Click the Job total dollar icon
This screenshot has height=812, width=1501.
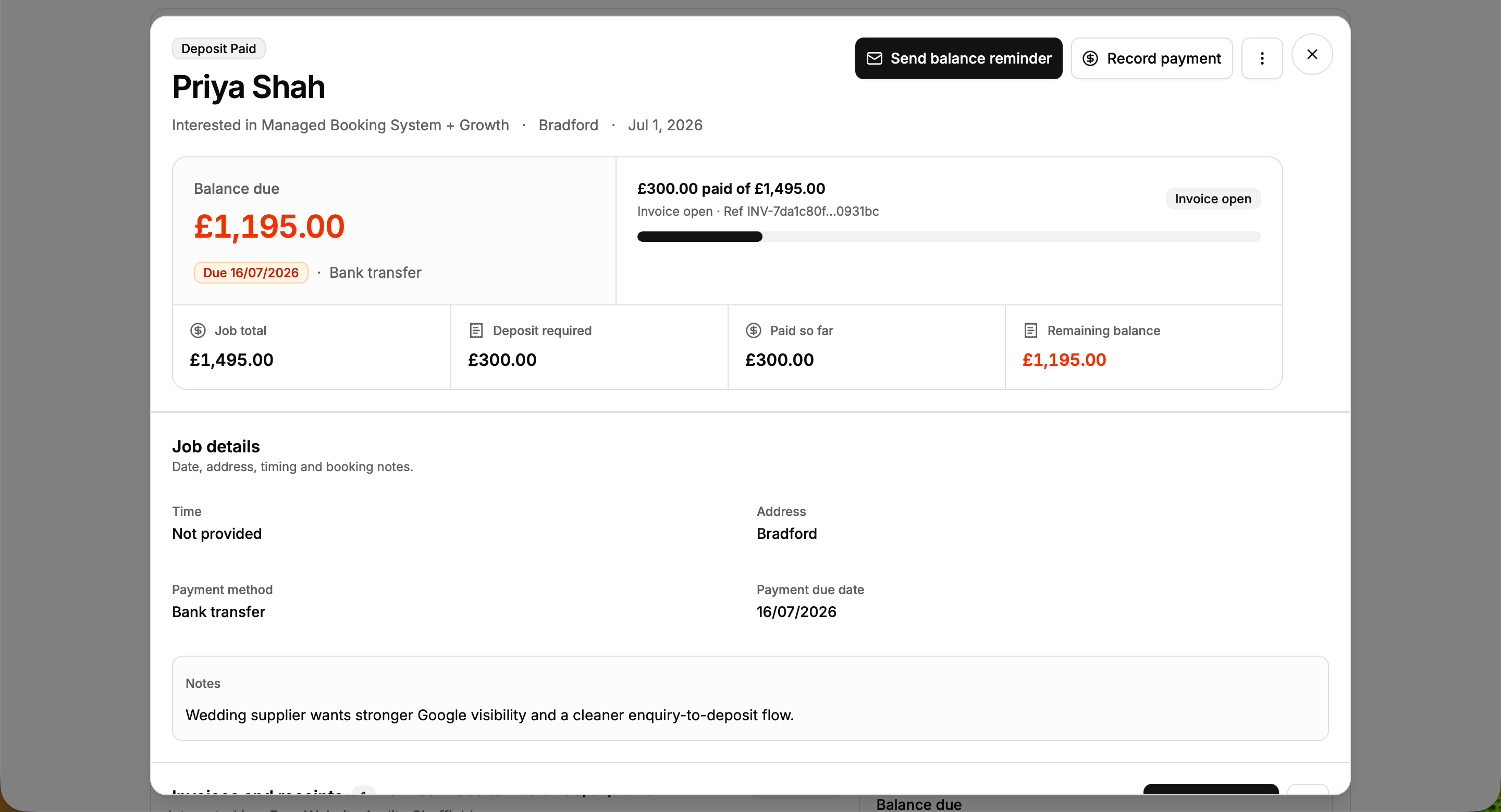(x=198, y=330)
